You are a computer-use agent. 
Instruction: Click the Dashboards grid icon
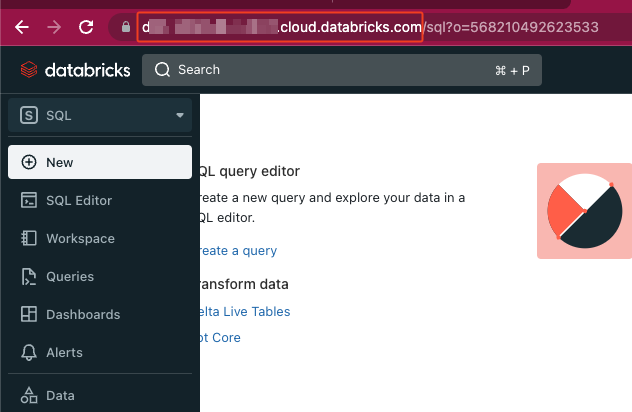click(x=28, y=314)
